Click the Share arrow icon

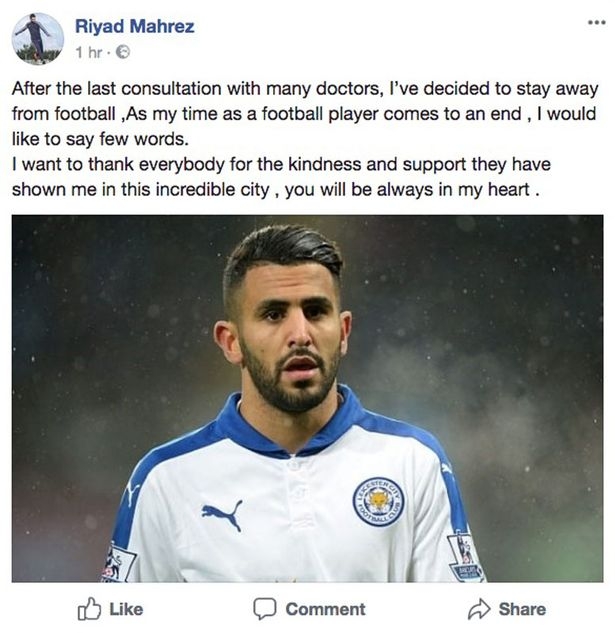pyautogui.click(x=479, y=608)
